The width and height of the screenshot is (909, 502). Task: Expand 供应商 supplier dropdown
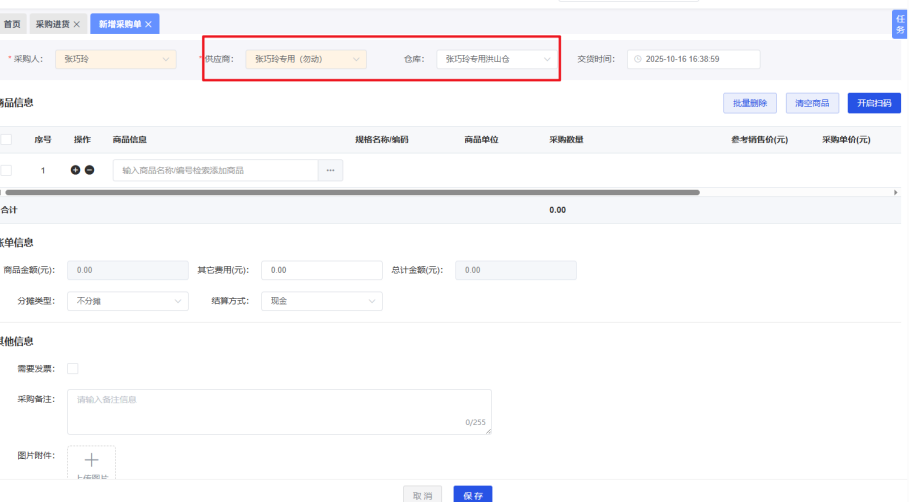coord(306,59)
